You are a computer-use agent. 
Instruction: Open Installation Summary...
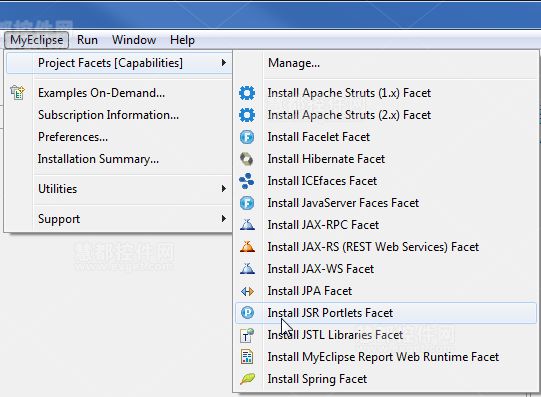coord(119,159)
